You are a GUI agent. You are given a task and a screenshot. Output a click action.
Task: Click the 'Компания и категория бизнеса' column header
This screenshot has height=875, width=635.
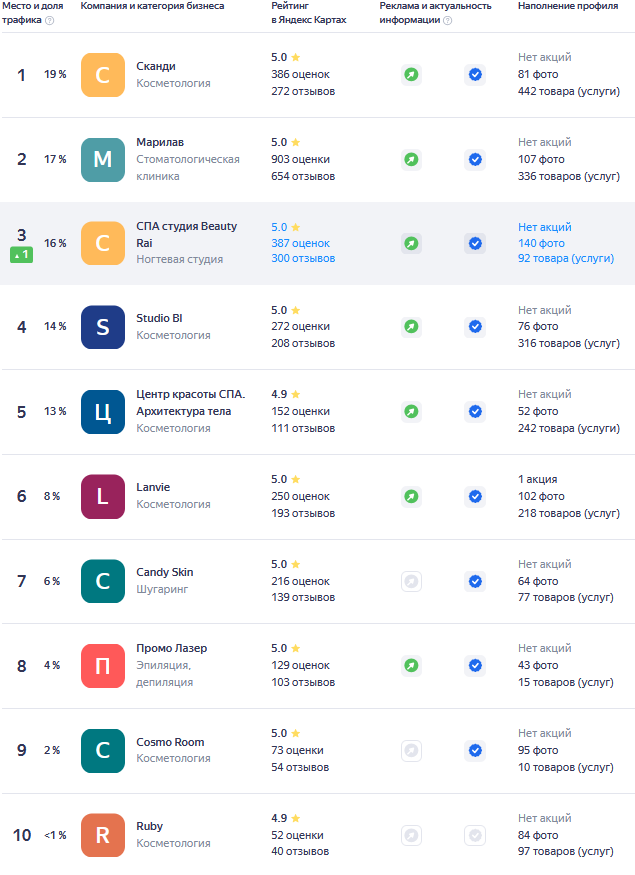[x=152, y=6]
